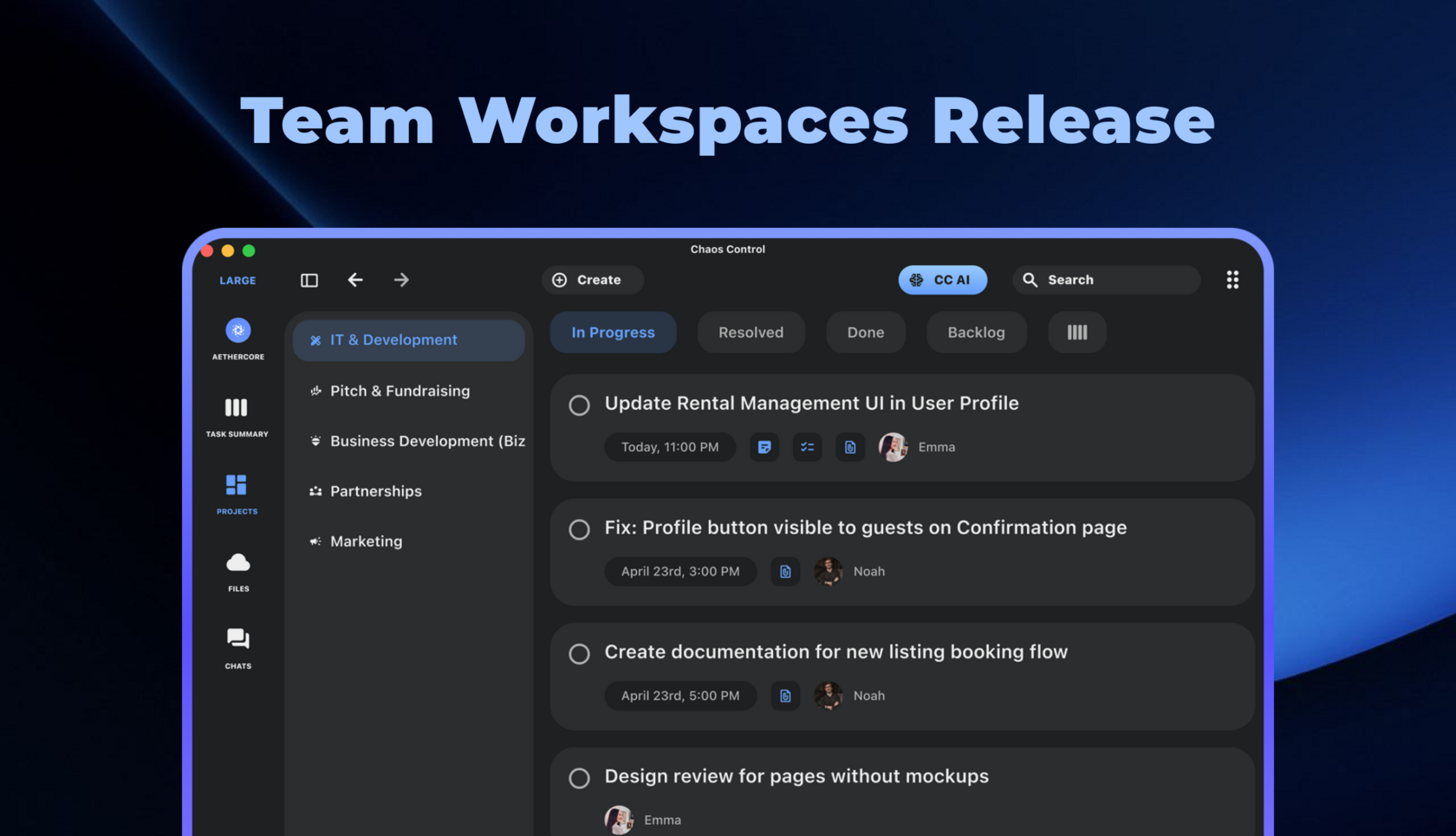Viewport: 1456px width, 836px height.
Task: Open the CC AI assistant
Action: coord(943,280)
